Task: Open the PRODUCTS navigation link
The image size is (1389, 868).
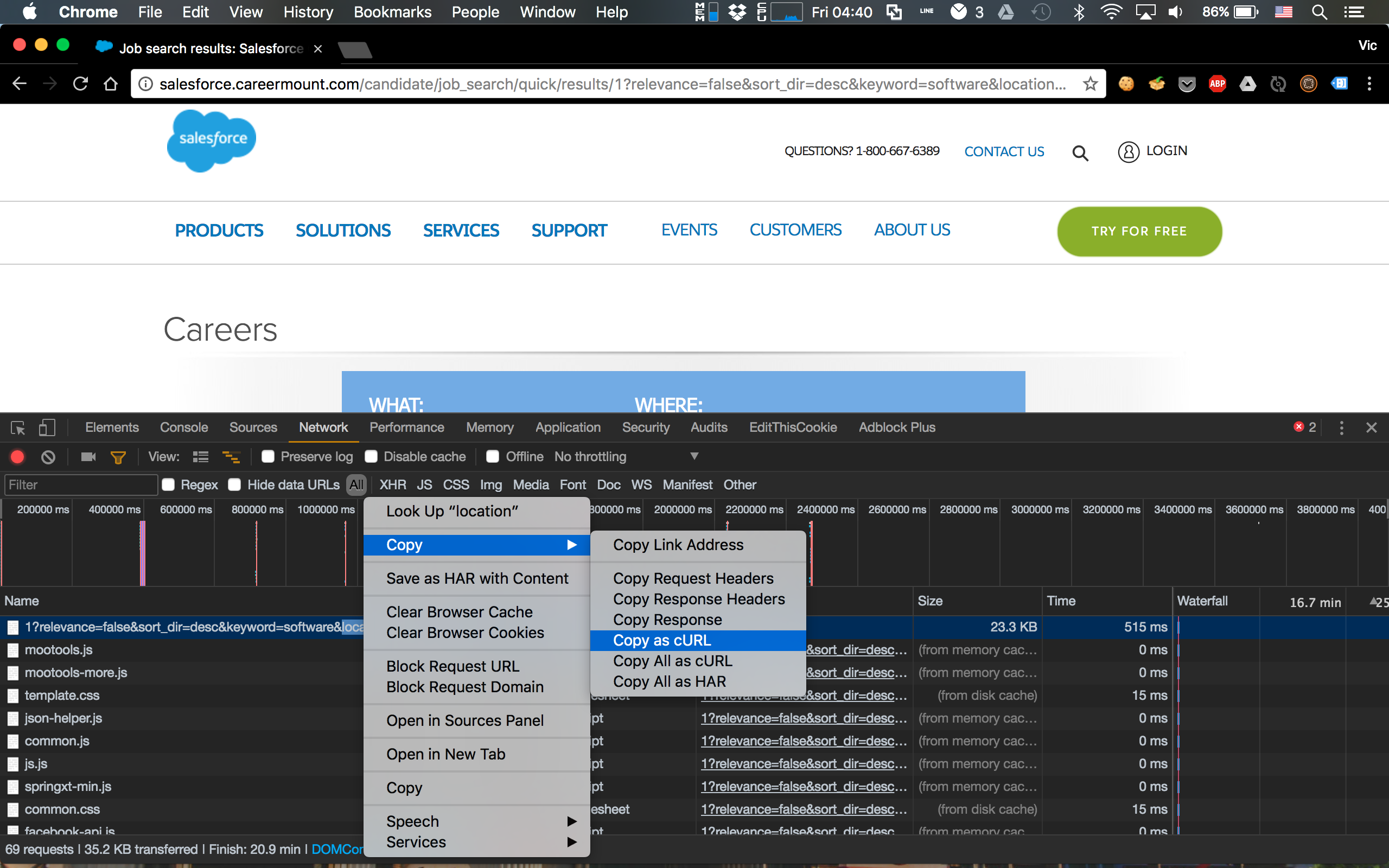Action: [219, 230]
